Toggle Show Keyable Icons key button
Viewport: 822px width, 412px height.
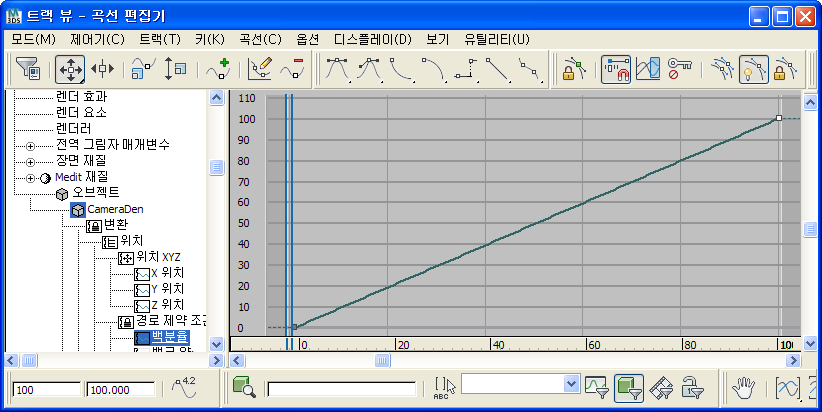click(x=679, y=69)
